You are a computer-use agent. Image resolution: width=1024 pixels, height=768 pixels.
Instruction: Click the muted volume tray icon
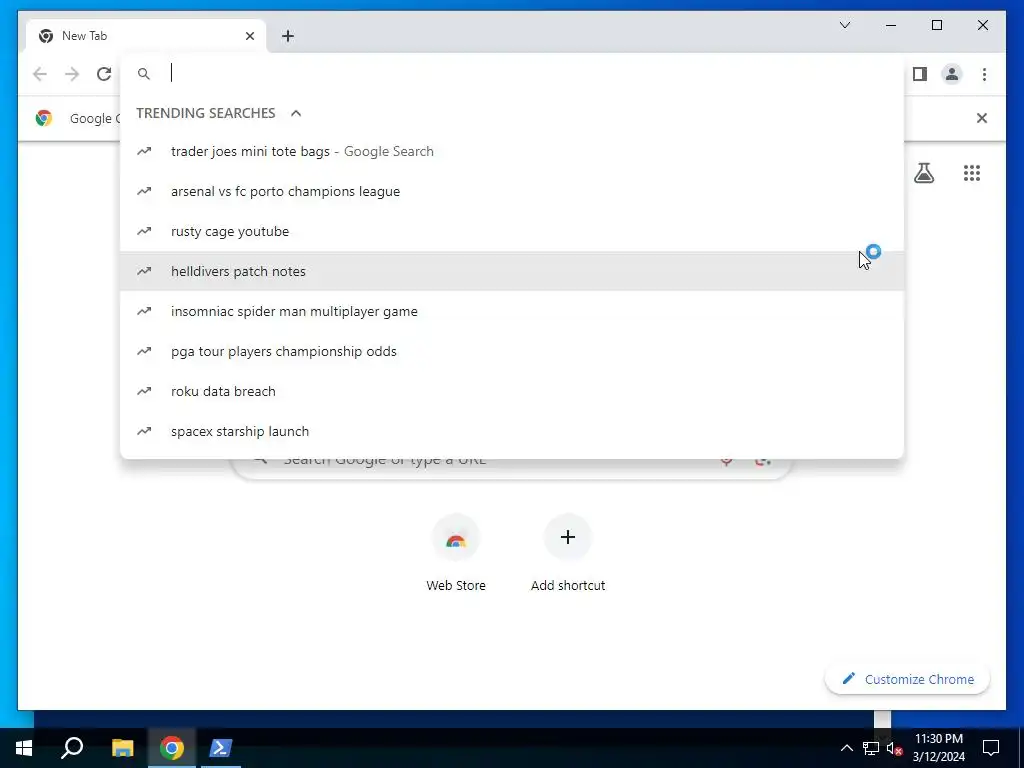click(894, 748)
